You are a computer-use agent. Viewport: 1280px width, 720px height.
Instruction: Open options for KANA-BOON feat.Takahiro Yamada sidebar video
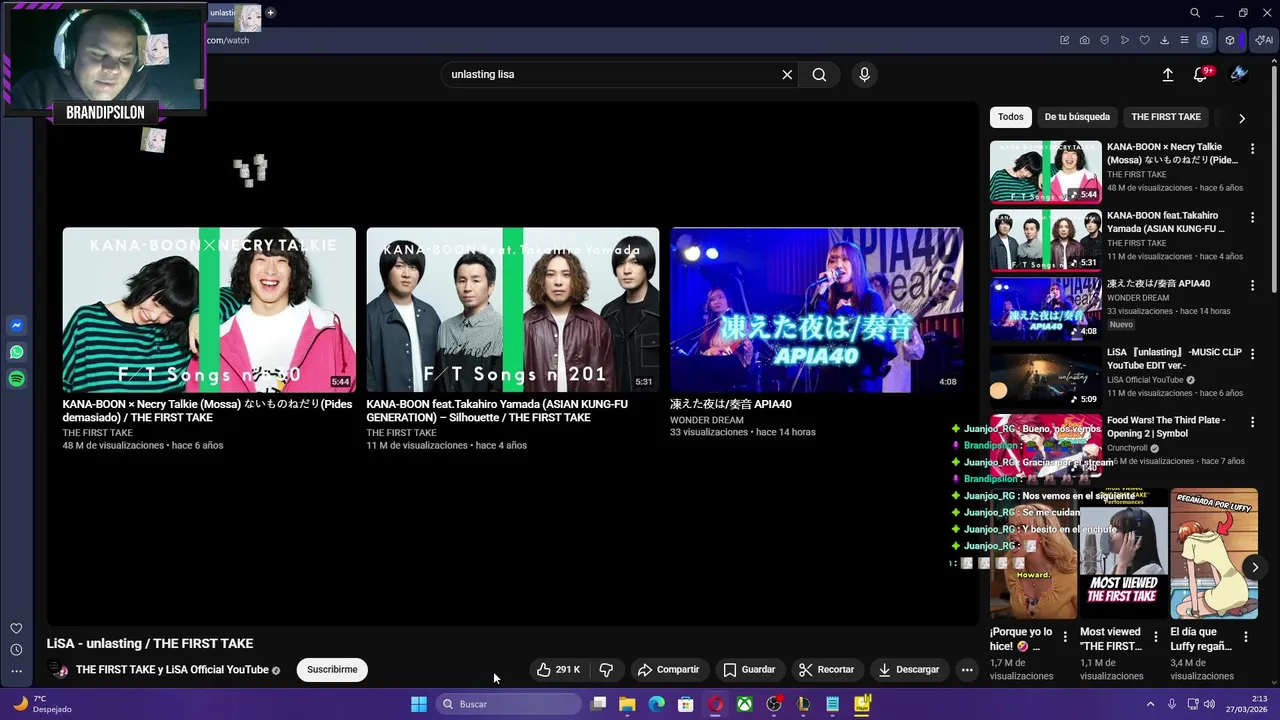pyautogui.click(x=1252, y=217)
